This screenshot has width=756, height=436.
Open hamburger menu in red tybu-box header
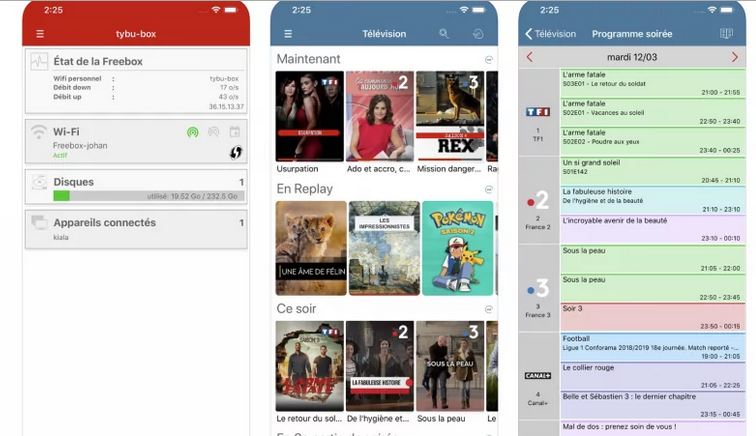point(40,34)
